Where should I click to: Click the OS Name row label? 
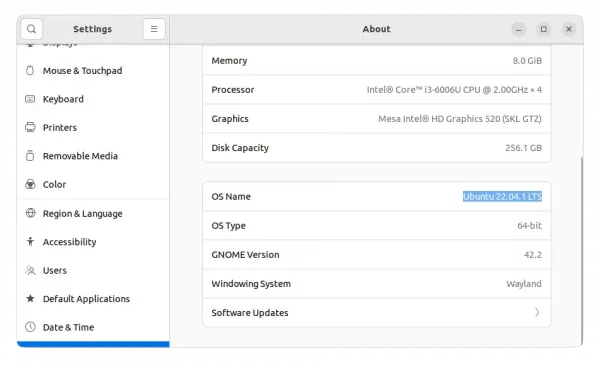click(231, 196)
